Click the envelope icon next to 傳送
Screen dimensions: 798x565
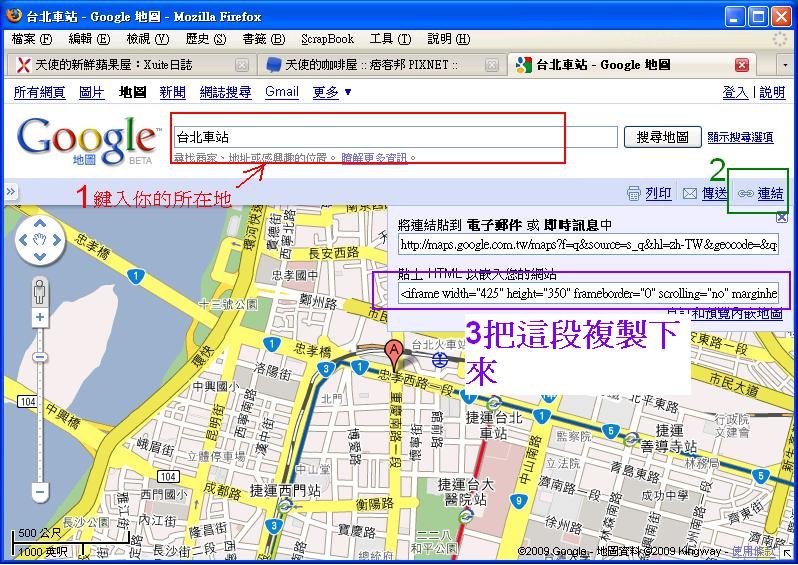(690, 193)
